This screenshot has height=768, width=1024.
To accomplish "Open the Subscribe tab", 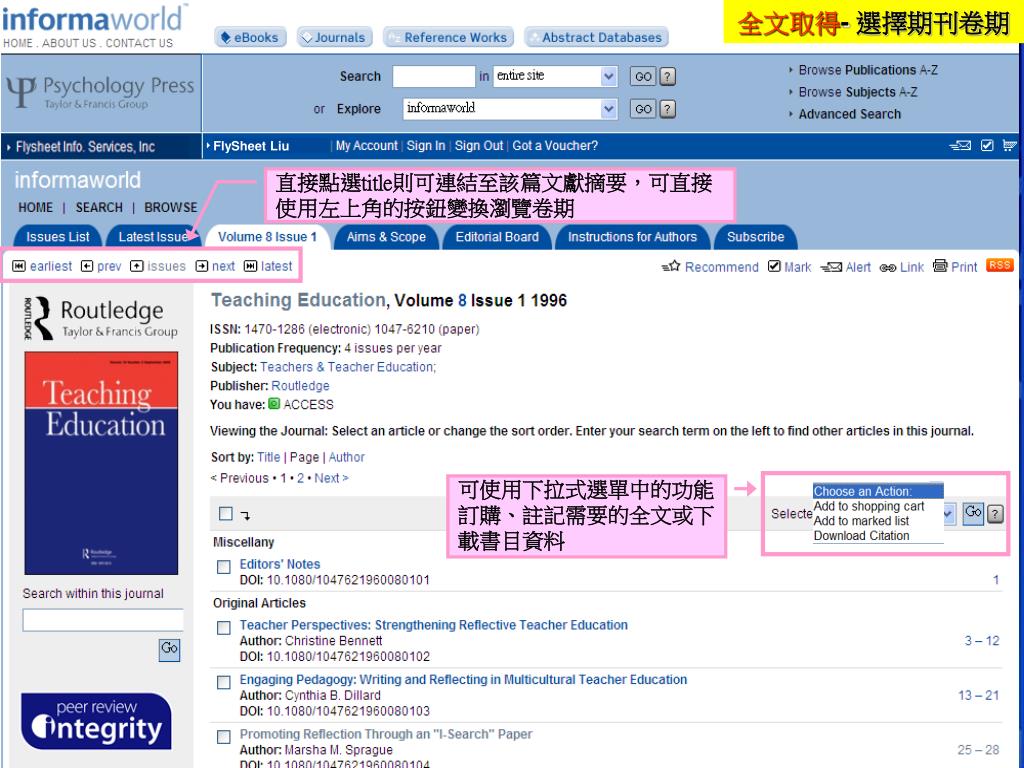I will click(756, 237).
